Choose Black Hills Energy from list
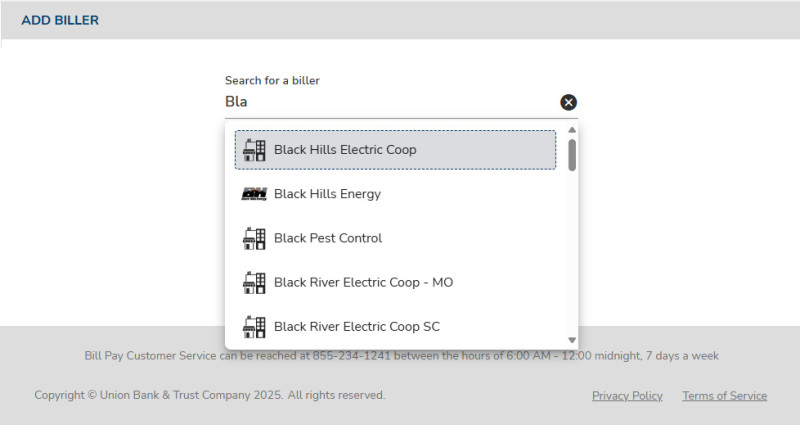800x425 pixels. pyautogui.click(x=327, y=194)
